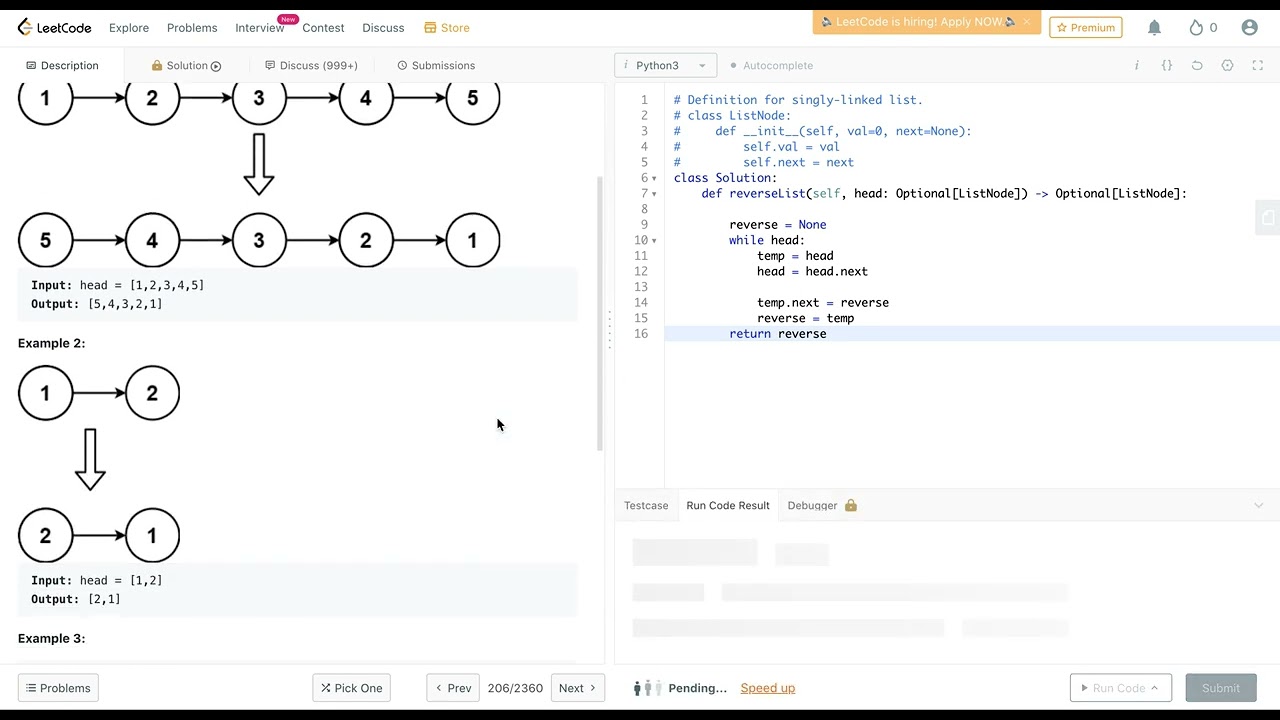Switch to the Submissions tab
The width and height of the screenshot is (1280, 720).
436,66
